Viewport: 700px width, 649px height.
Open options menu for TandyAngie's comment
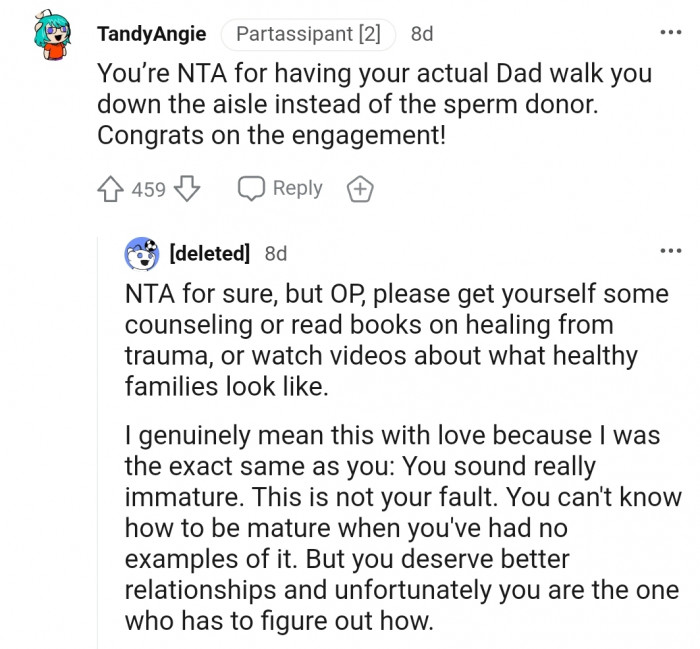pyautogui.click(x=669, y=34)
